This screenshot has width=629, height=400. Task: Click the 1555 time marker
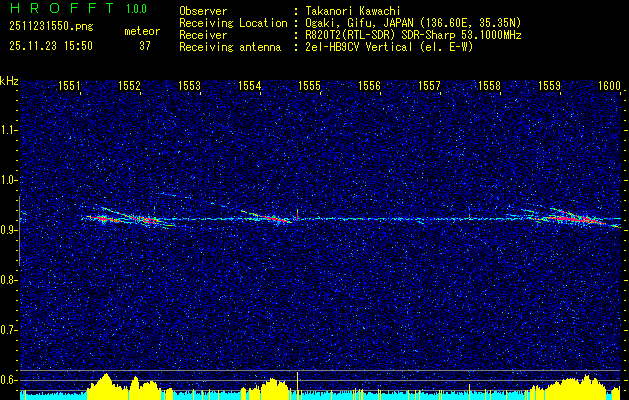pyautogui.click(x=309, y=85)
